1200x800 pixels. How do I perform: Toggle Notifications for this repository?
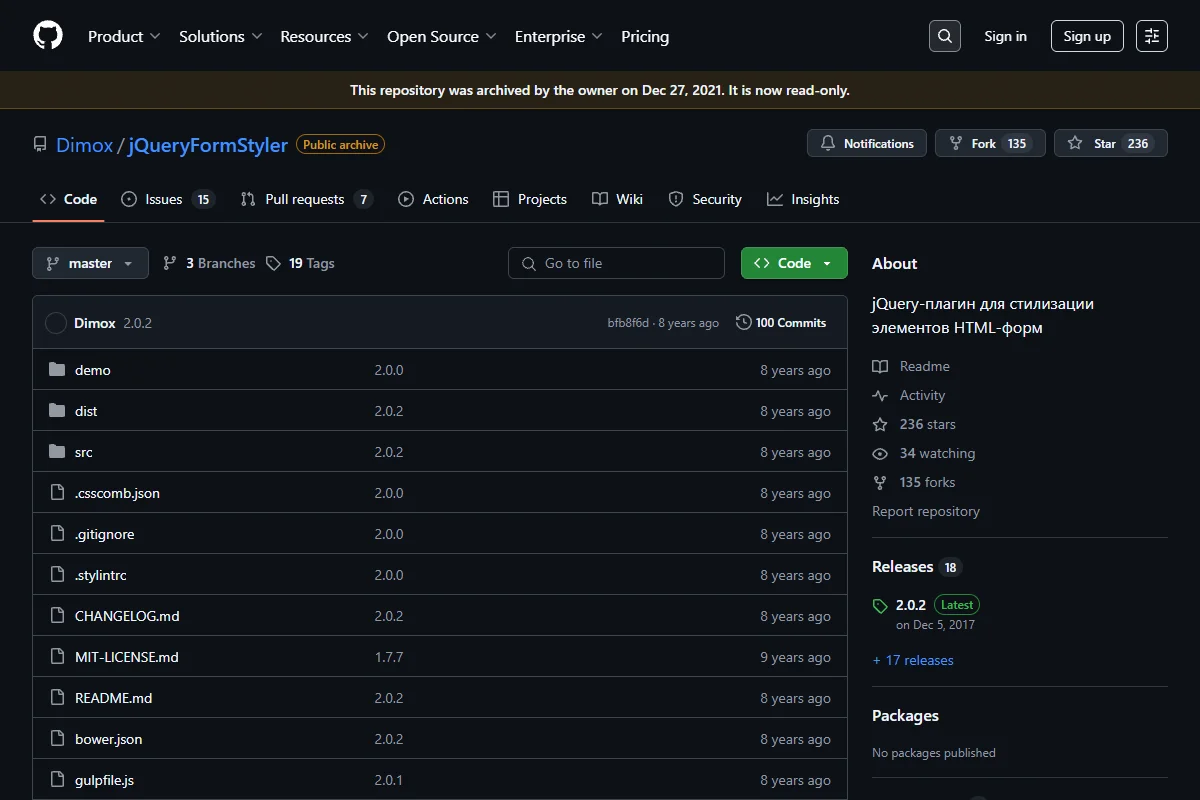coord(867,143)
